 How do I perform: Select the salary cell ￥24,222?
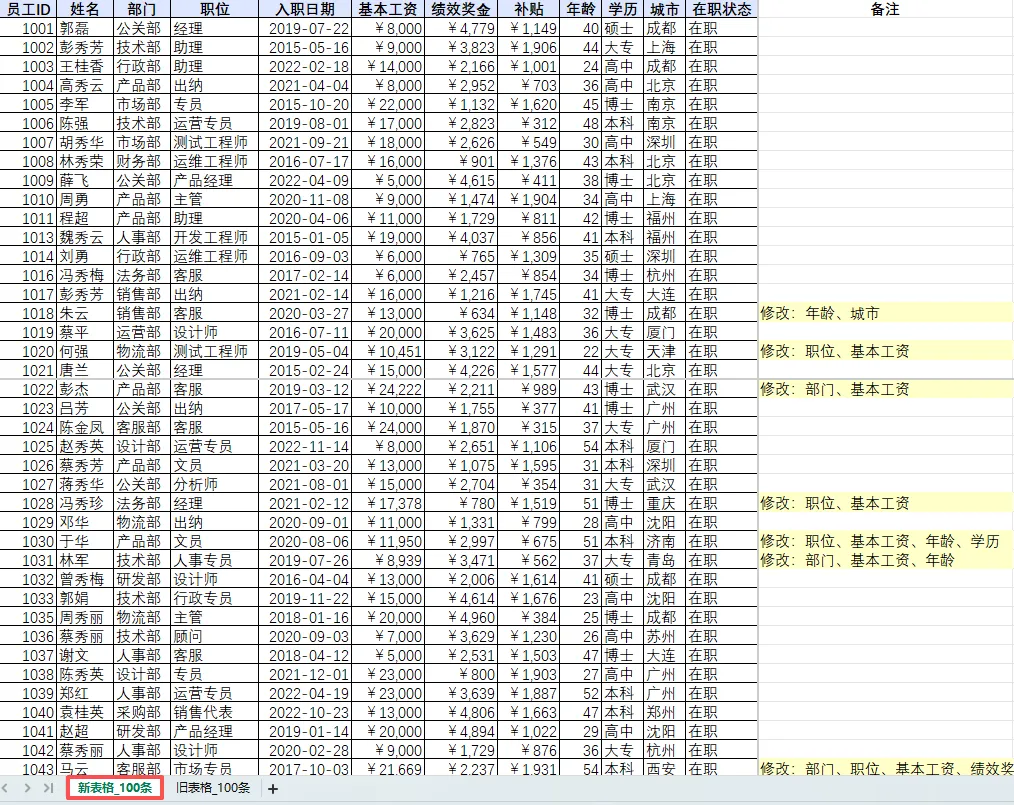387,389
